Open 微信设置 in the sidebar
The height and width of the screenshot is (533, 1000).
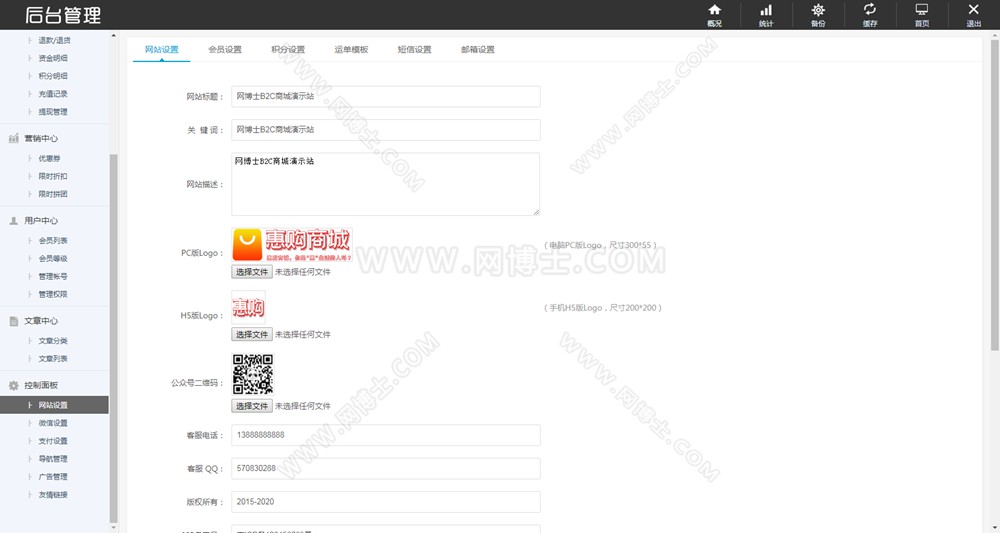[x=54, y=423]
